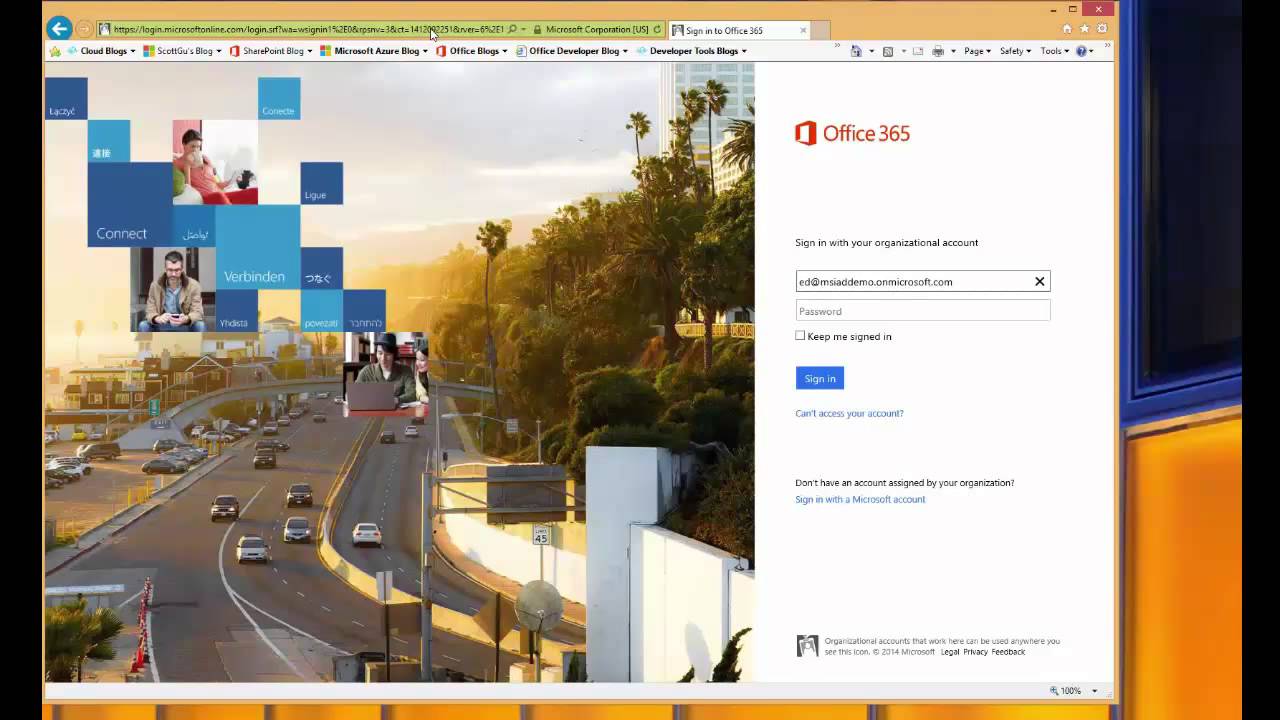Open the Home icon at top right

[1067, 29]
